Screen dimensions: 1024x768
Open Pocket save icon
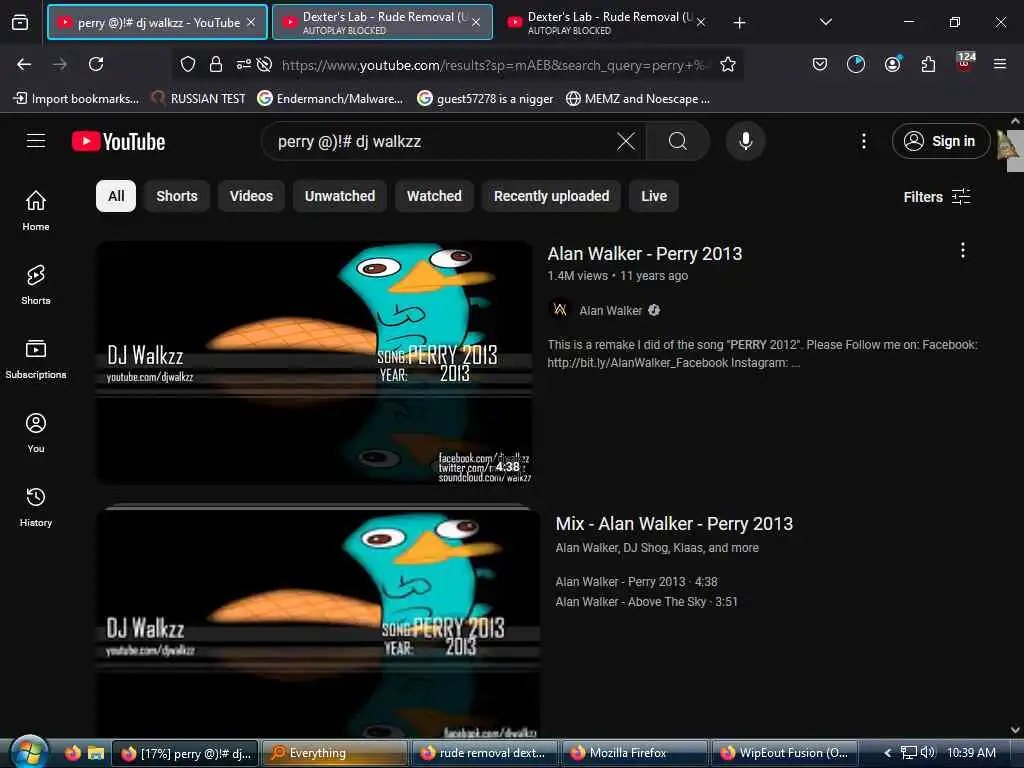(820, 64)
